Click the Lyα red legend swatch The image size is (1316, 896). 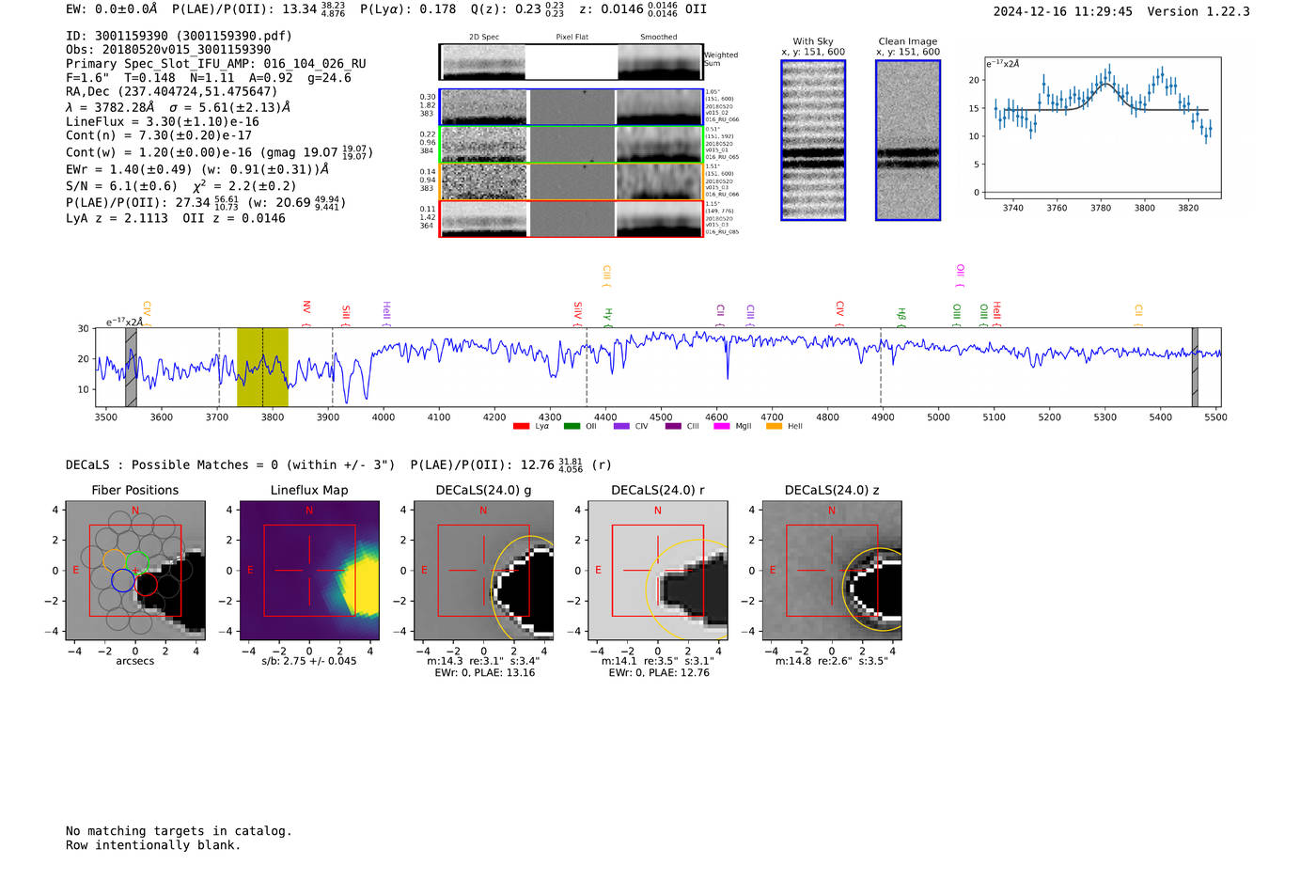[521, 427]
